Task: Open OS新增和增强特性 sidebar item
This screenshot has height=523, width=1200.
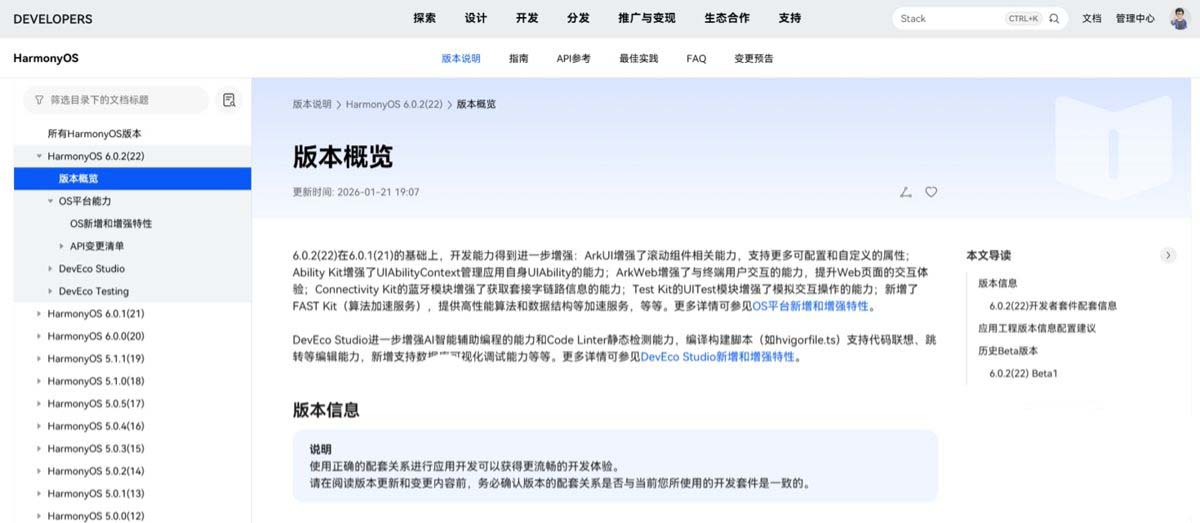Action: (x=111, y=223)
